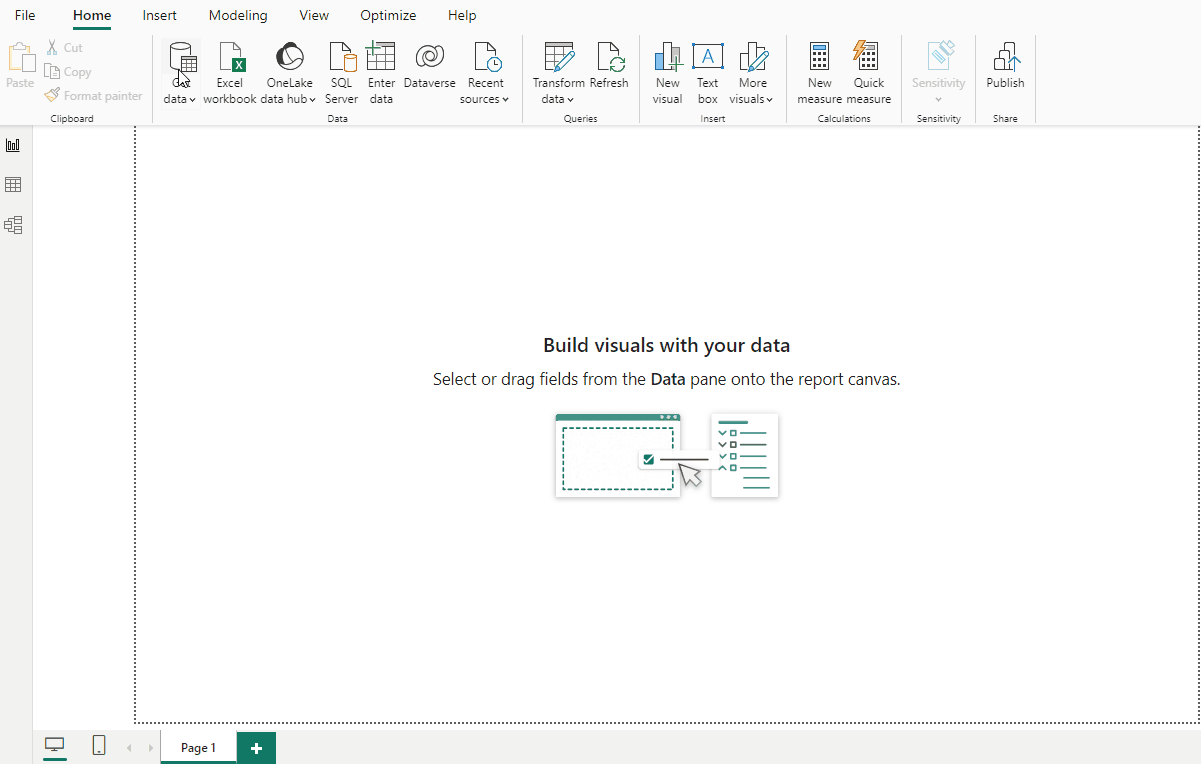Switch to desktop layout view
This screenshot has width=1201, height=764.
click(55, 745)
